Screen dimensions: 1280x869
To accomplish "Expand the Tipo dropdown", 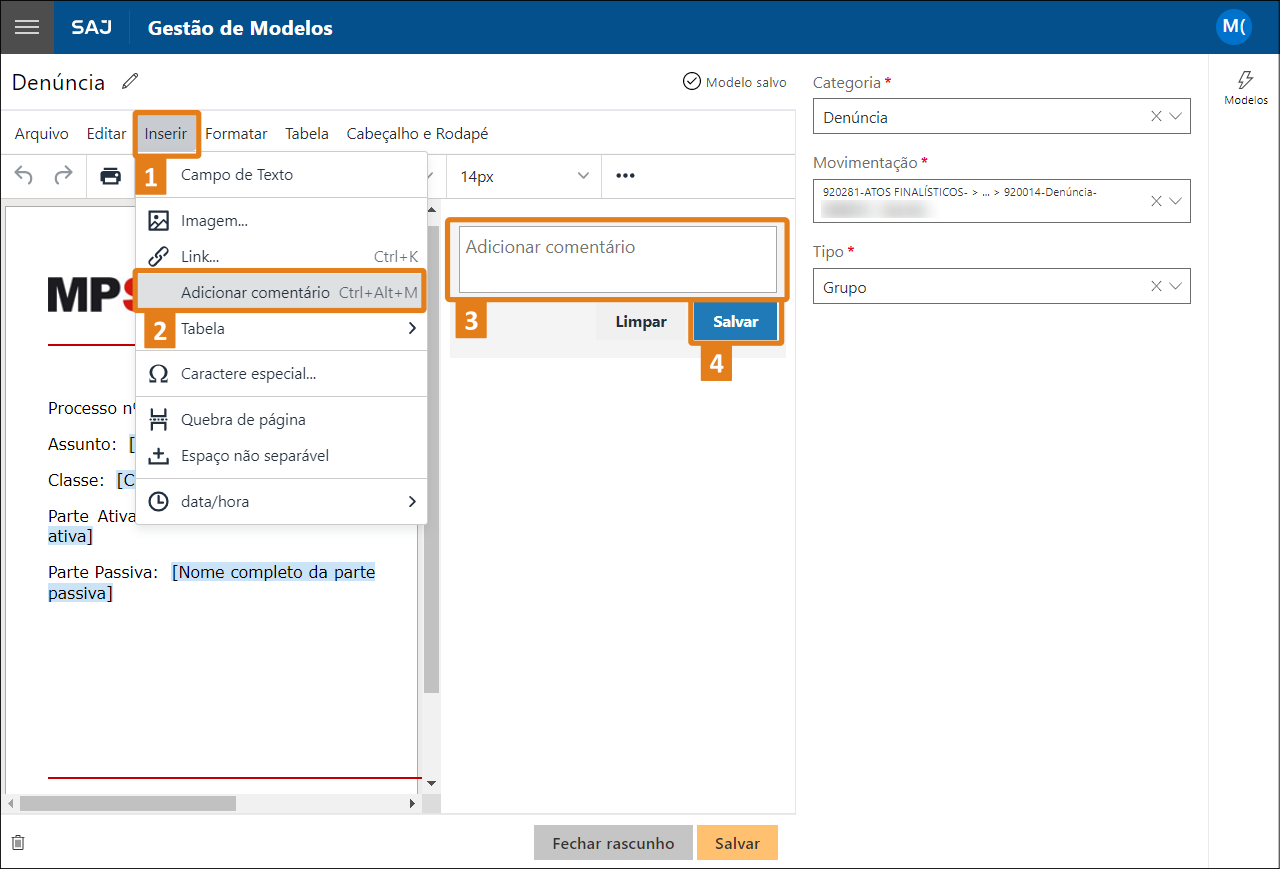I will [1176, 286].
